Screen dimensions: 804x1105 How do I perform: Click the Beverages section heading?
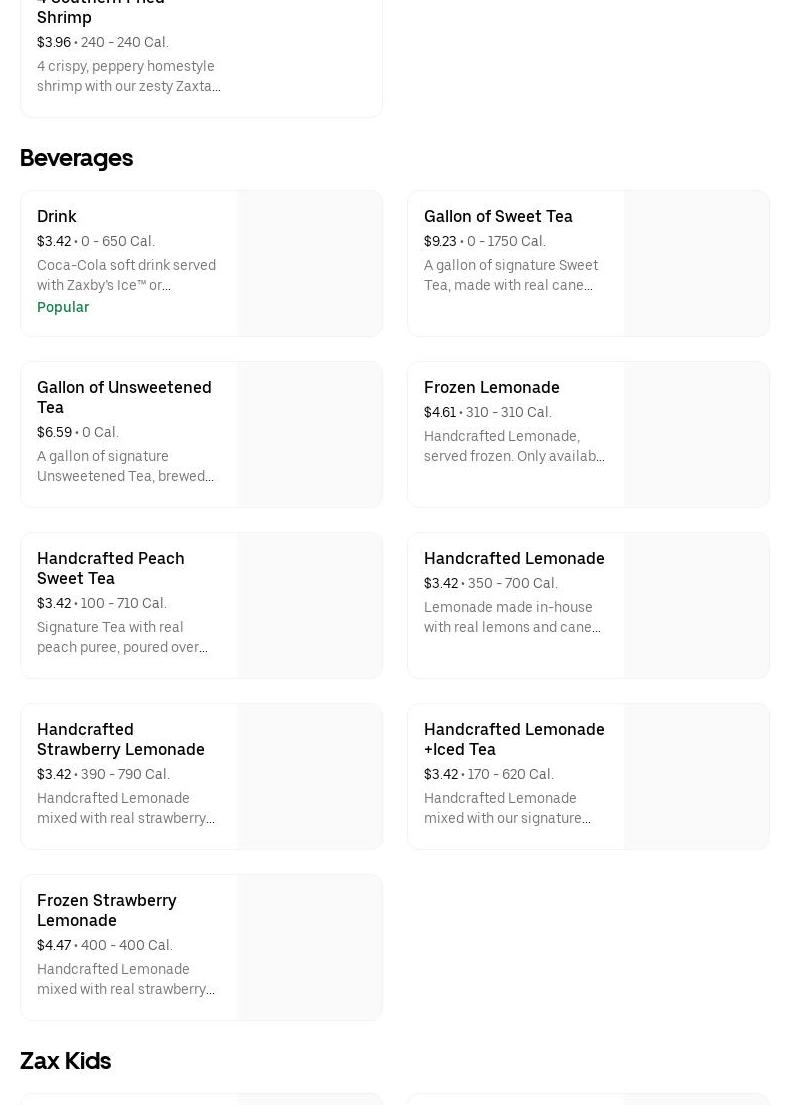(x=76, y=158)
